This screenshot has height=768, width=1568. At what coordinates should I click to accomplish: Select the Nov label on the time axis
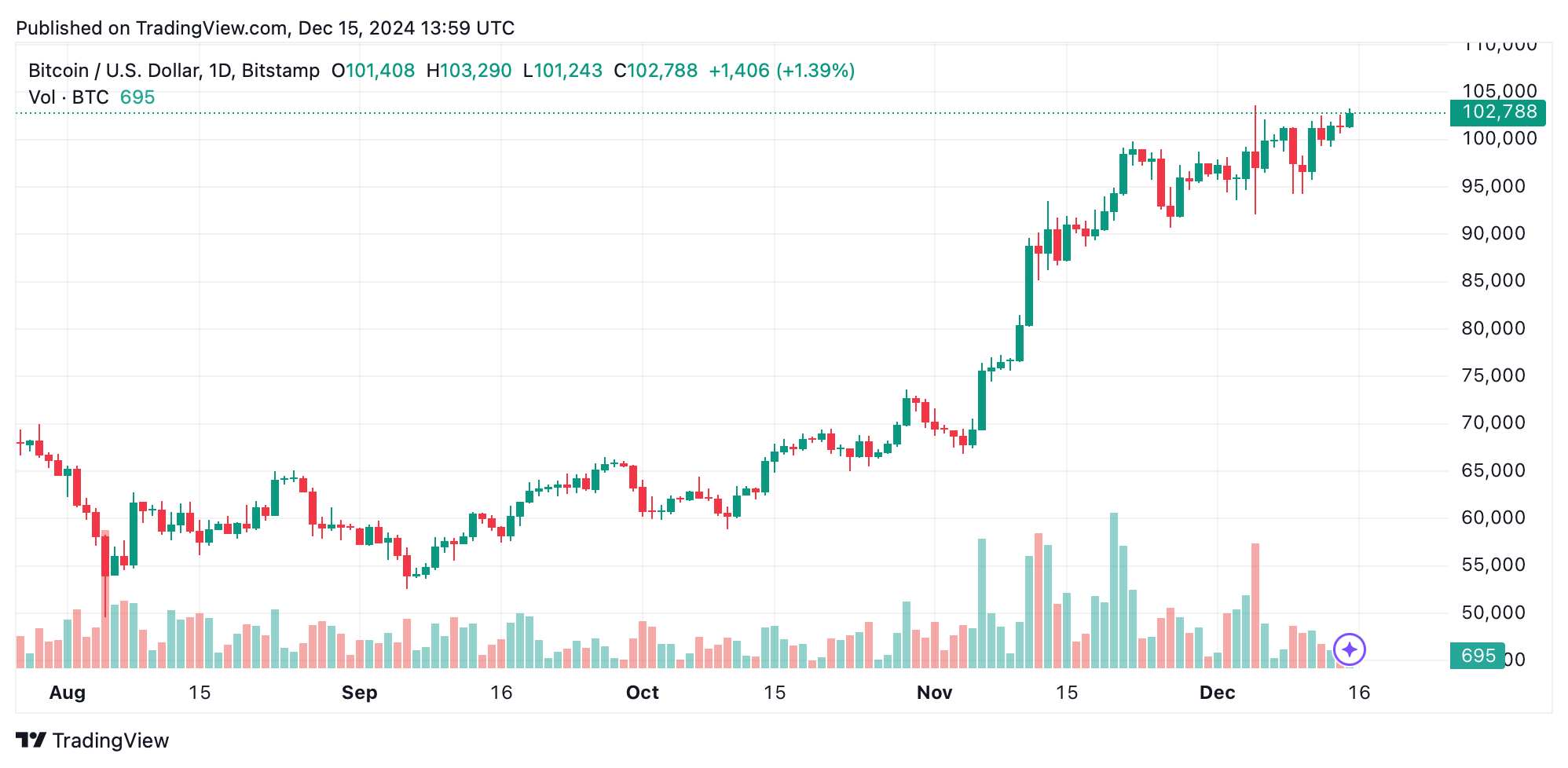click(935, 693)
